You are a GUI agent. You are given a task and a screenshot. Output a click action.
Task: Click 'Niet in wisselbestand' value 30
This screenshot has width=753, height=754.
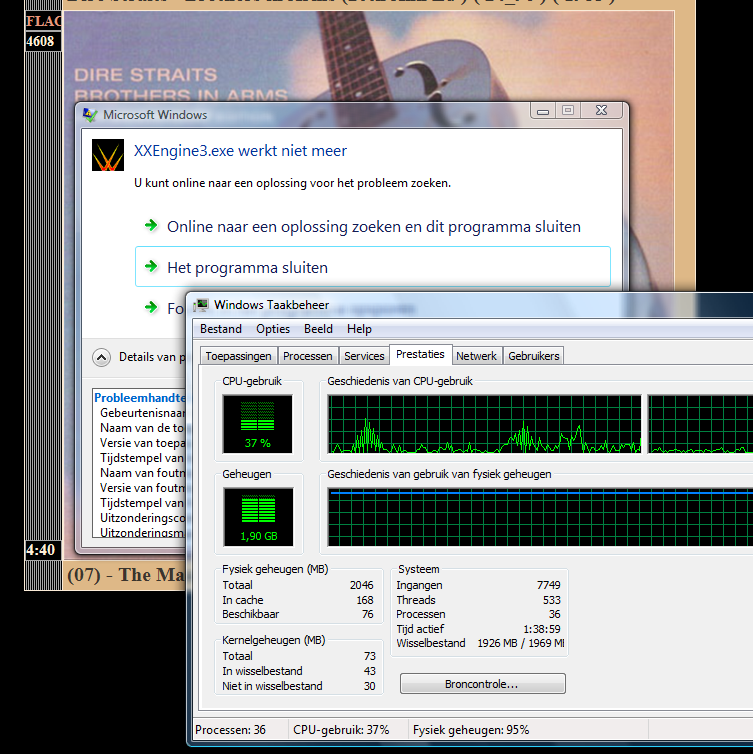coord(370,686)
